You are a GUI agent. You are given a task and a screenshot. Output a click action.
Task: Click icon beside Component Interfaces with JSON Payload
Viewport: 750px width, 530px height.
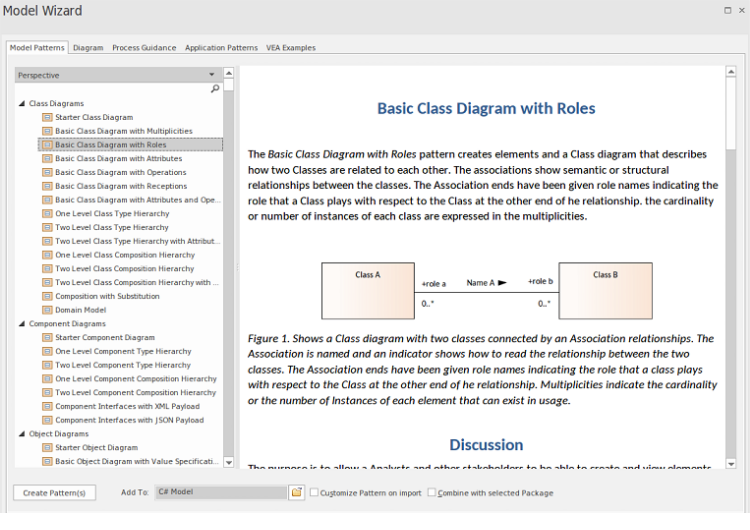point(47,420)
